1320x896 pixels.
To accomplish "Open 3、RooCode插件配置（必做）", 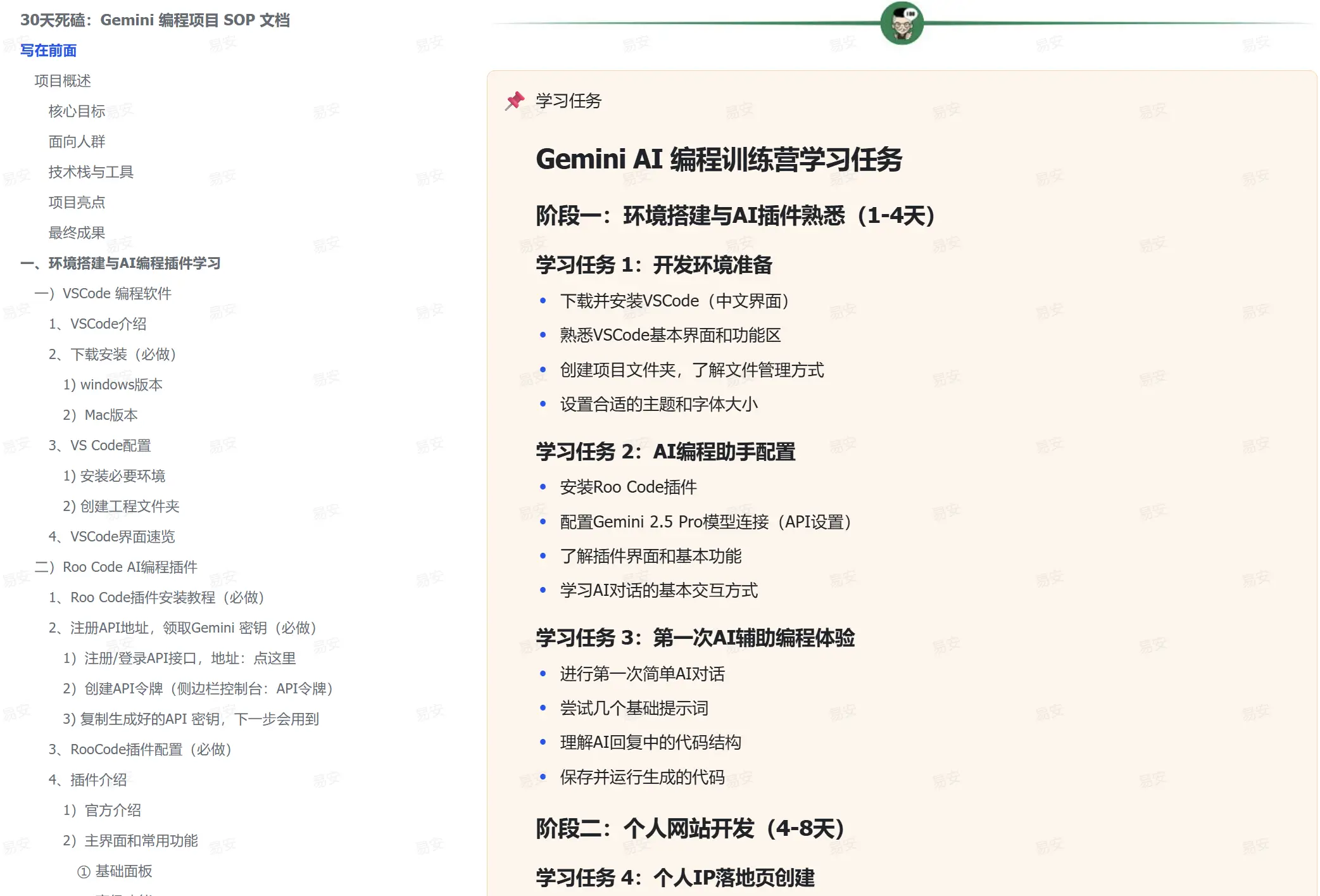I will pyautogui.click(x=140, y=750).
